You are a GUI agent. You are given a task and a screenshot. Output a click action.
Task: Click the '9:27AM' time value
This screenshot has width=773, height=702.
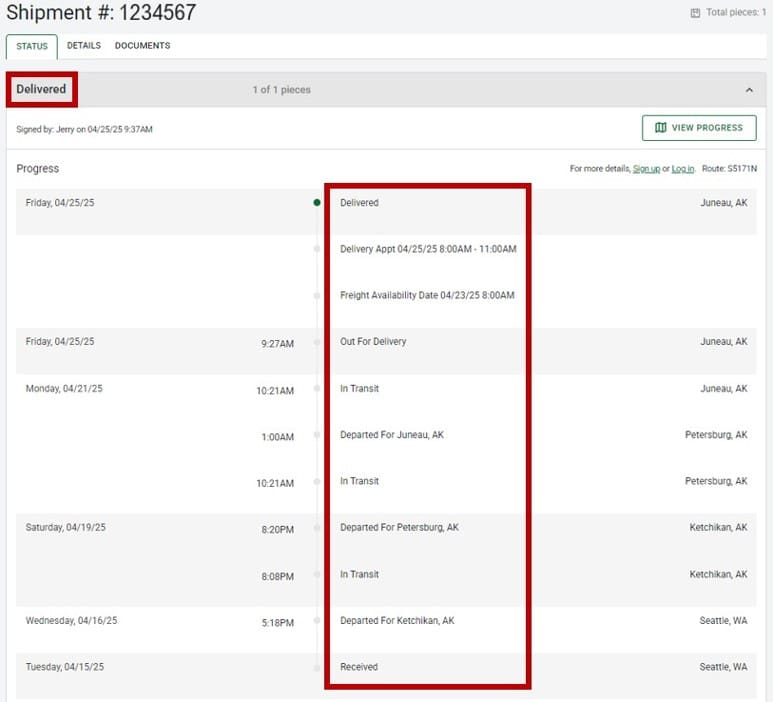pos(278,344)
